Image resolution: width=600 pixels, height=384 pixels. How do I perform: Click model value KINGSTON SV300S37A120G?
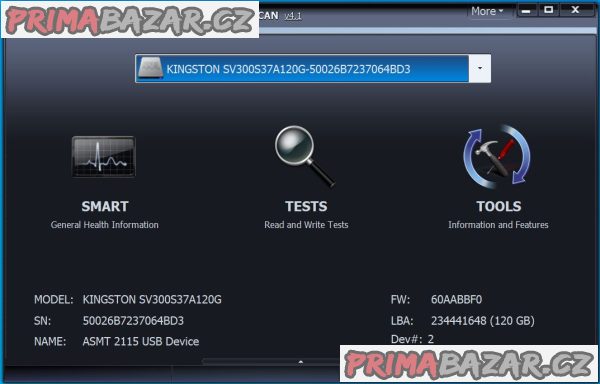tap(152, 299)
